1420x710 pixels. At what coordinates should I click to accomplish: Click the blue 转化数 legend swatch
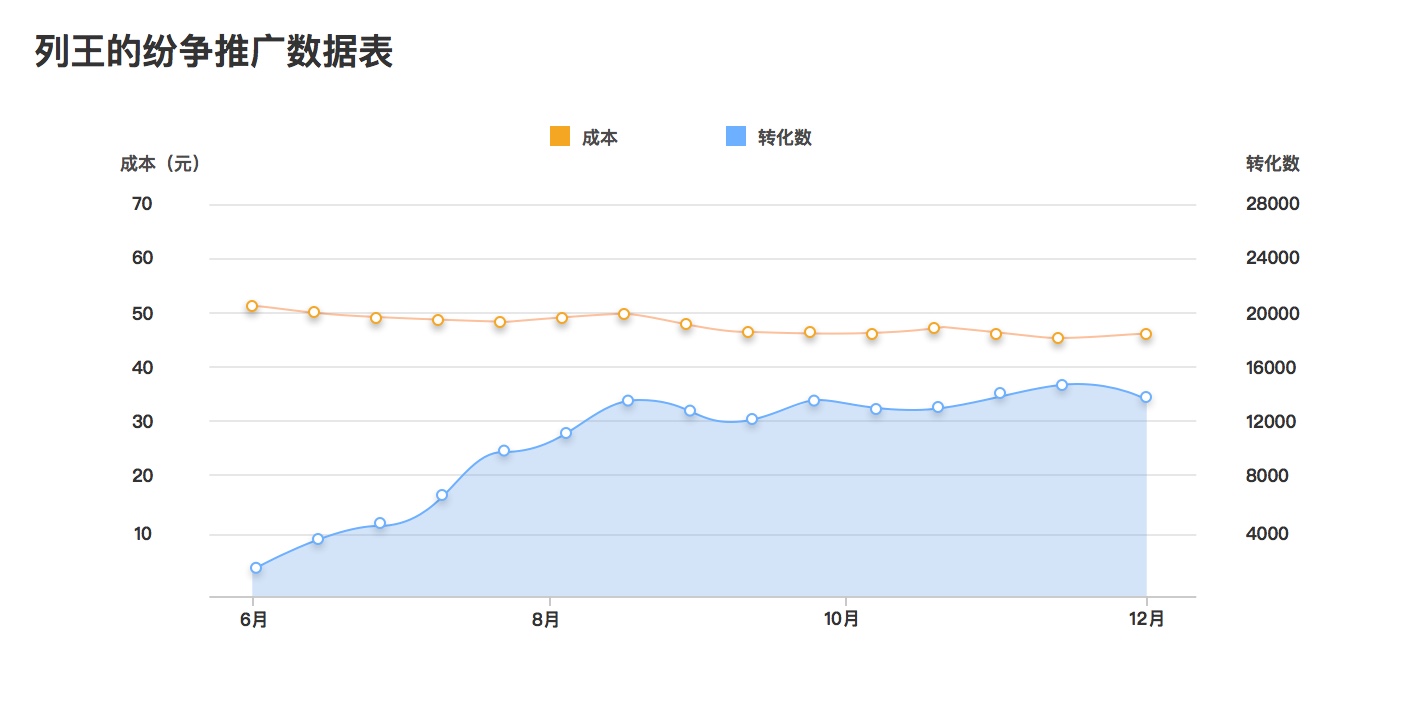pyautogui.click(x=736, y=137)
